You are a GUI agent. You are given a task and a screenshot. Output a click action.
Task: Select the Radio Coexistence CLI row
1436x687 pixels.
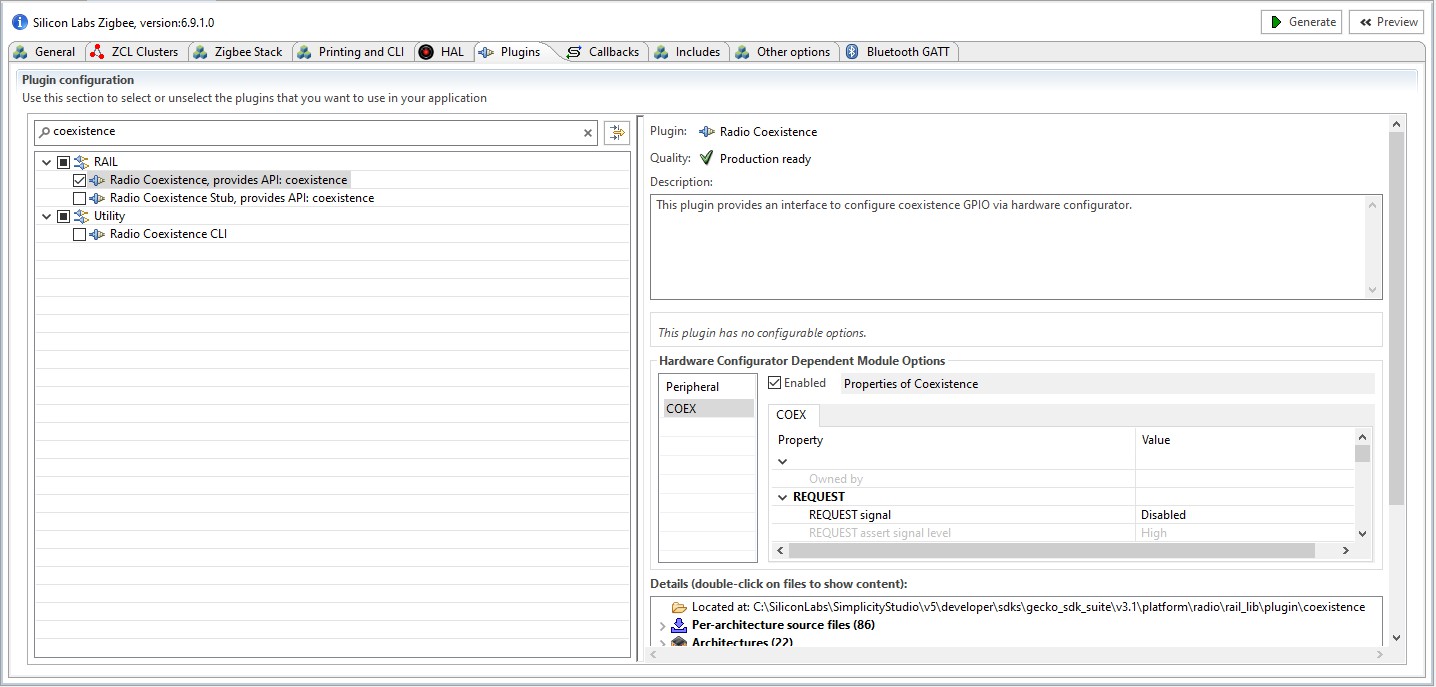click(168, 234)
